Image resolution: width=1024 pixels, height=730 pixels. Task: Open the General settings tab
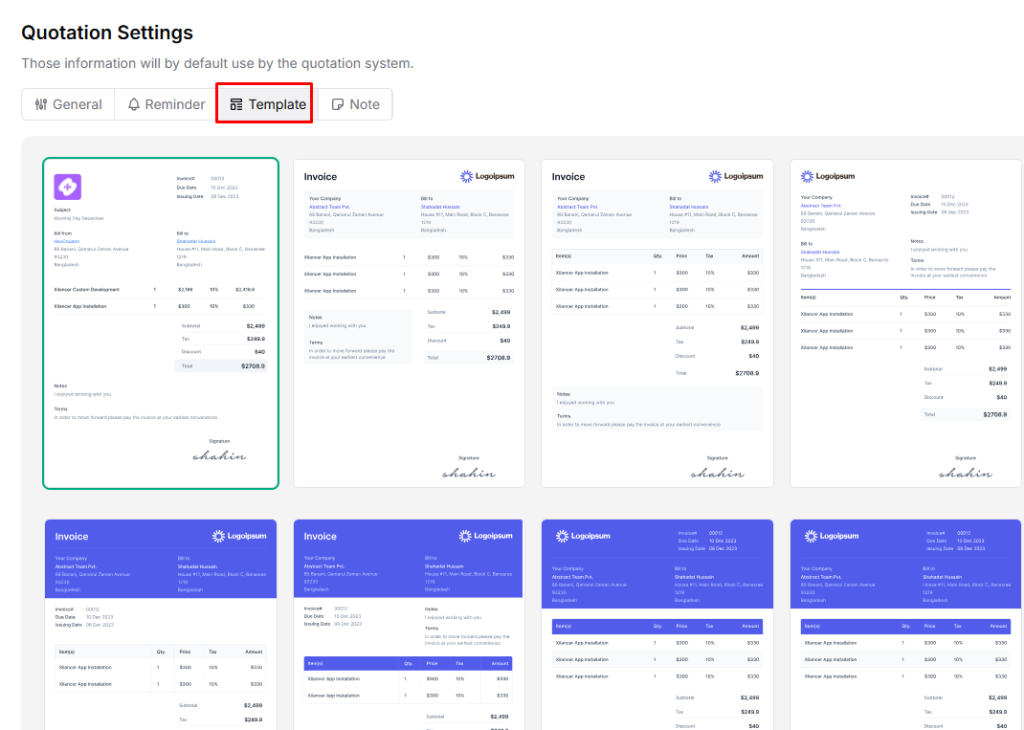(x=68, y=104)
